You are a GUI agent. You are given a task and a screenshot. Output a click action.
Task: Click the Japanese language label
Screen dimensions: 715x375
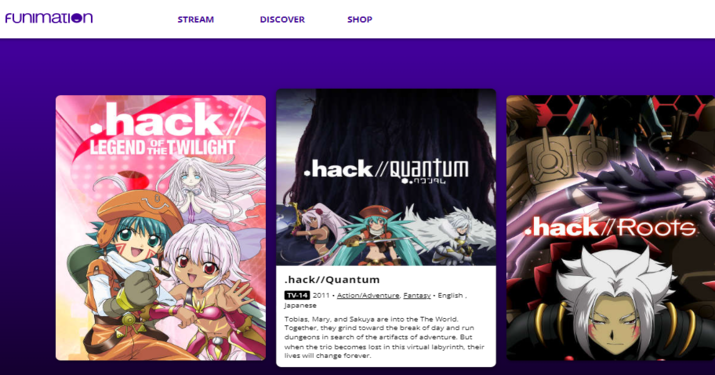click(x=300, y=305)
